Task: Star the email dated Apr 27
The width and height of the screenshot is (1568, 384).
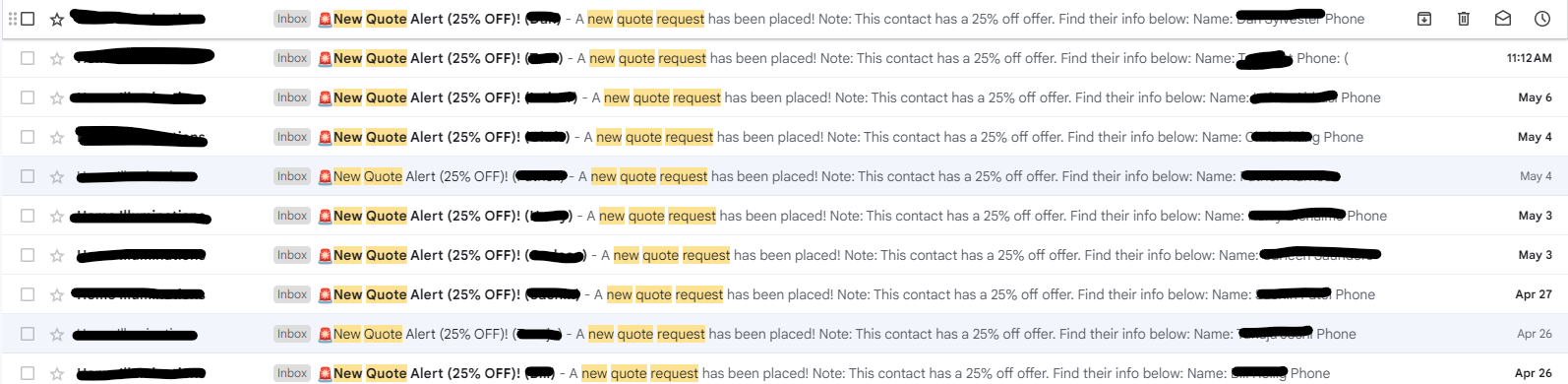Action: point(57,294)
